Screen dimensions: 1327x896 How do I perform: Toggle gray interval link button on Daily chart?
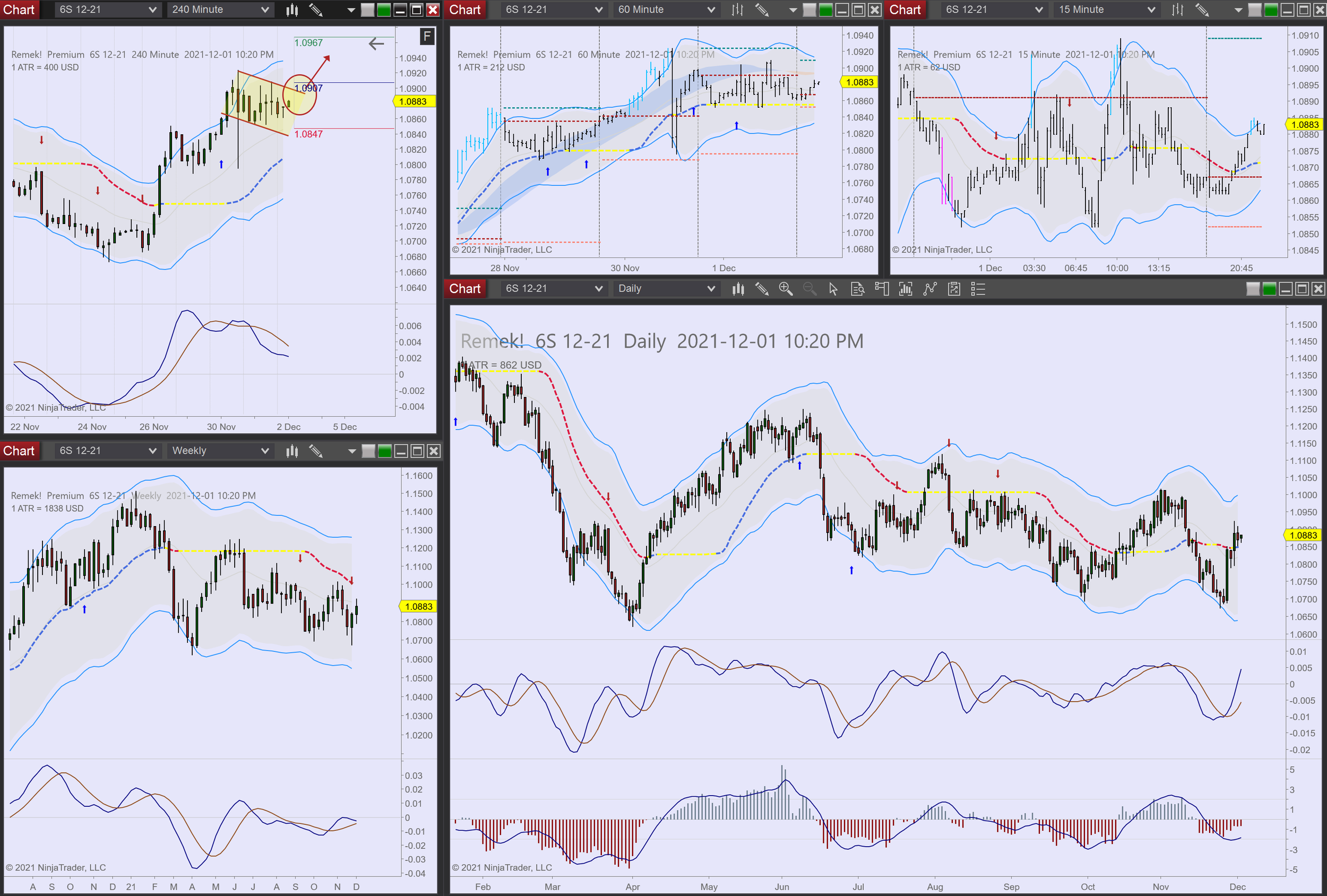tap(1253, 289)
